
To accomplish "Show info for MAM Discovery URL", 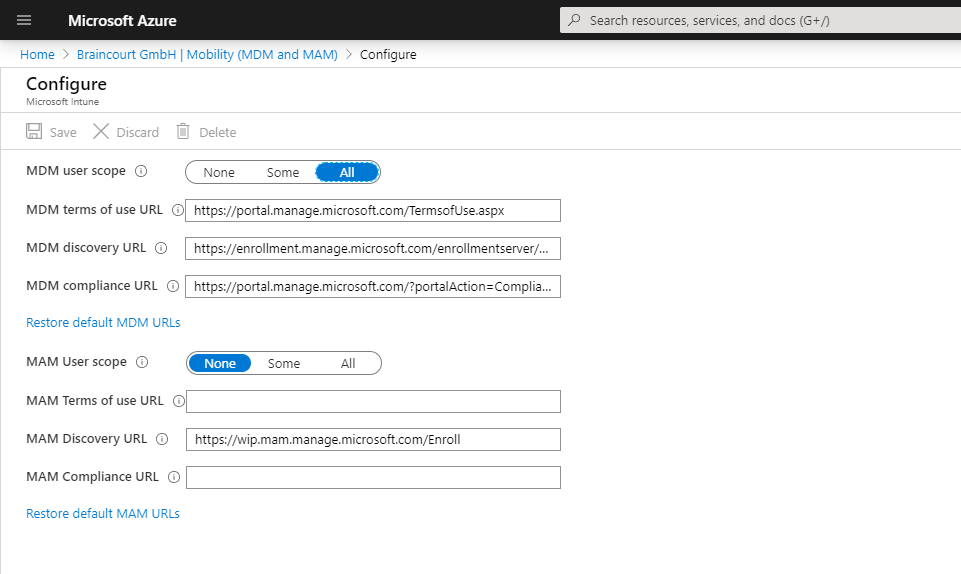I will click(x=162, y=439).
